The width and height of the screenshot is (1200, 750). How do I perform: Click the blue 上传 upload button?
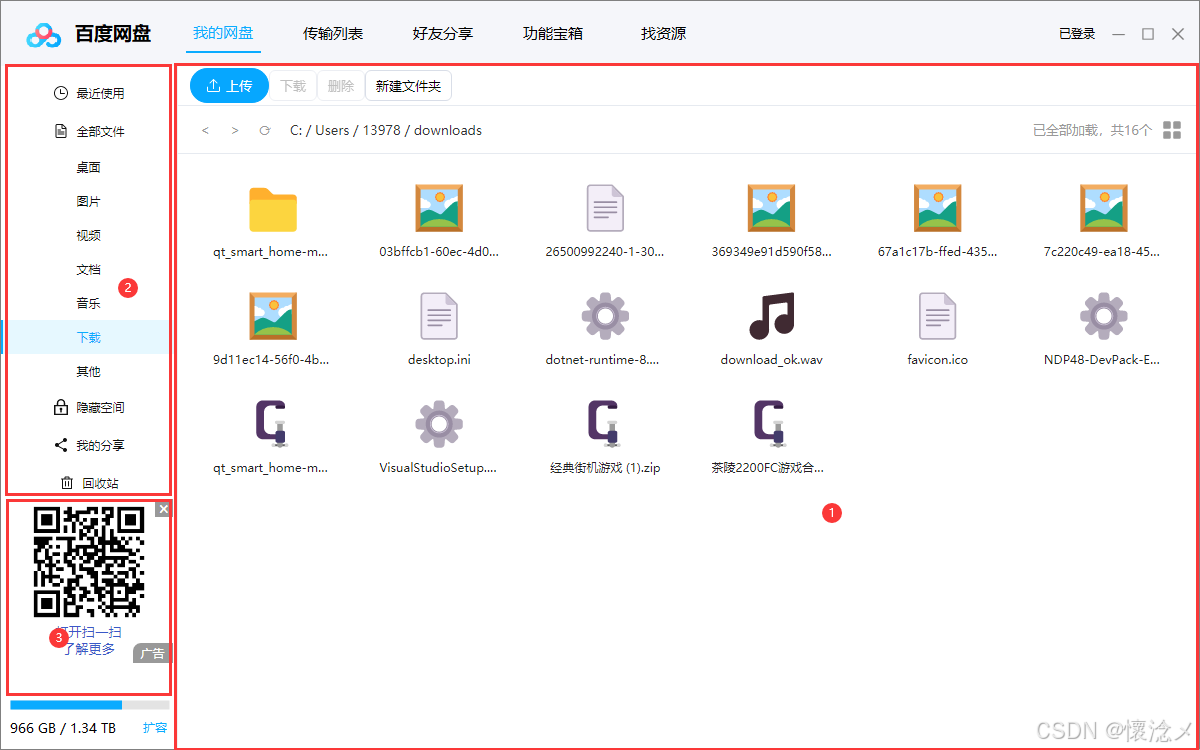[x=229, y=86]
